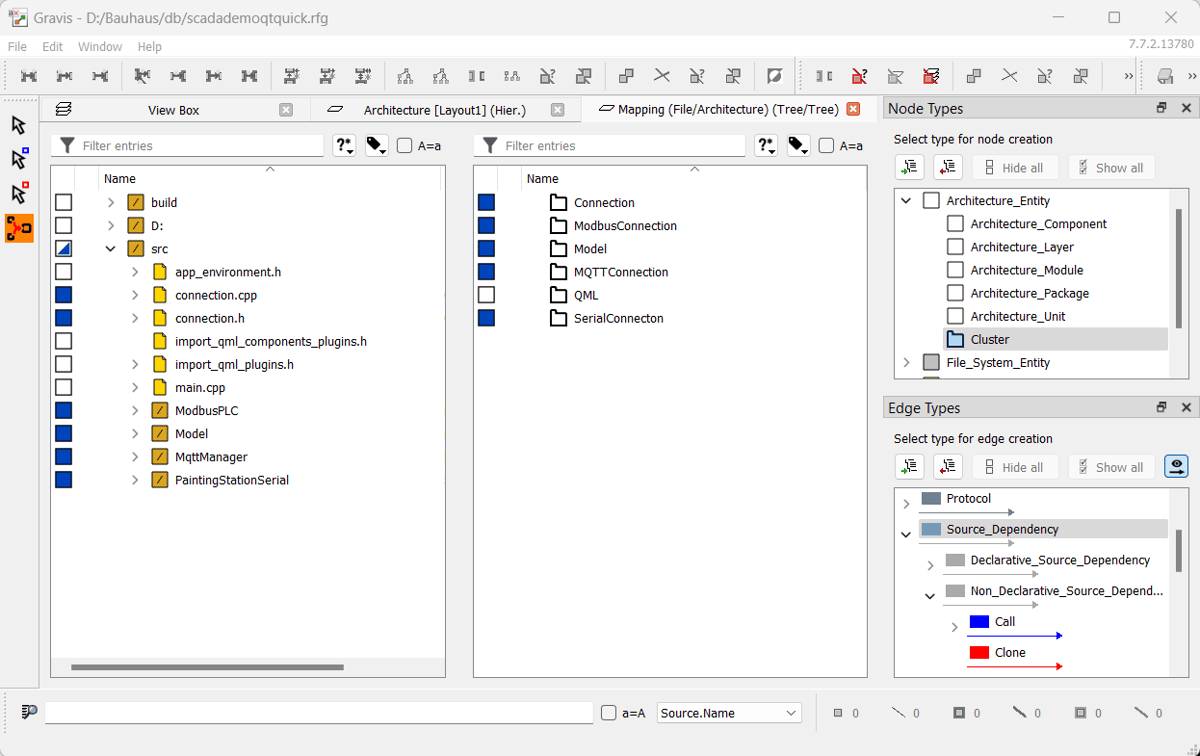Image resolution: width=1200 pixels, height=756 pixels.
Task: Collapse the src folder node
Action: [111, 249]
